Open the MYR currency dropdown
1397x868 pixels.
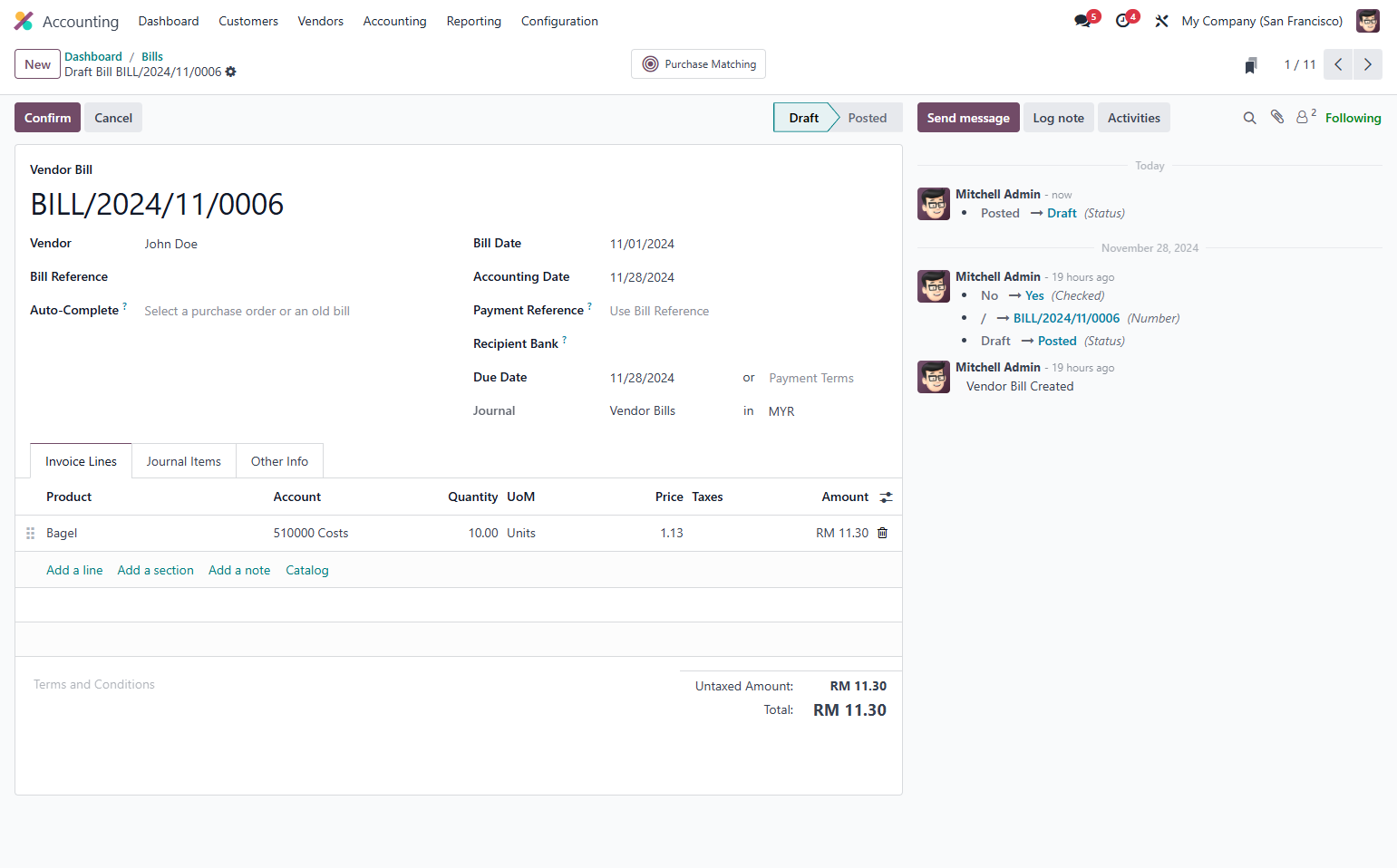tap(827, 411)
